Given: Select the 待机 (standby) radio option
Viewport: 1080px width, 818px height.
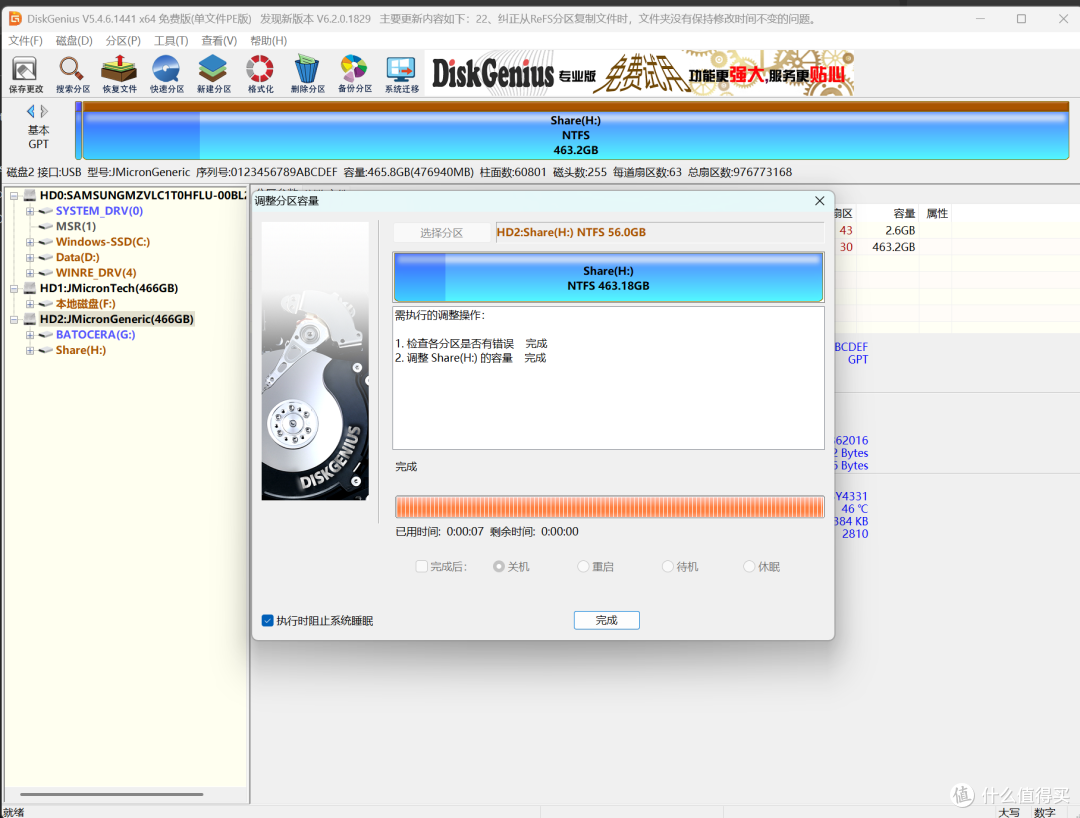Looking at the screenshot, I should pyautogui.click(x=667, y=567).
